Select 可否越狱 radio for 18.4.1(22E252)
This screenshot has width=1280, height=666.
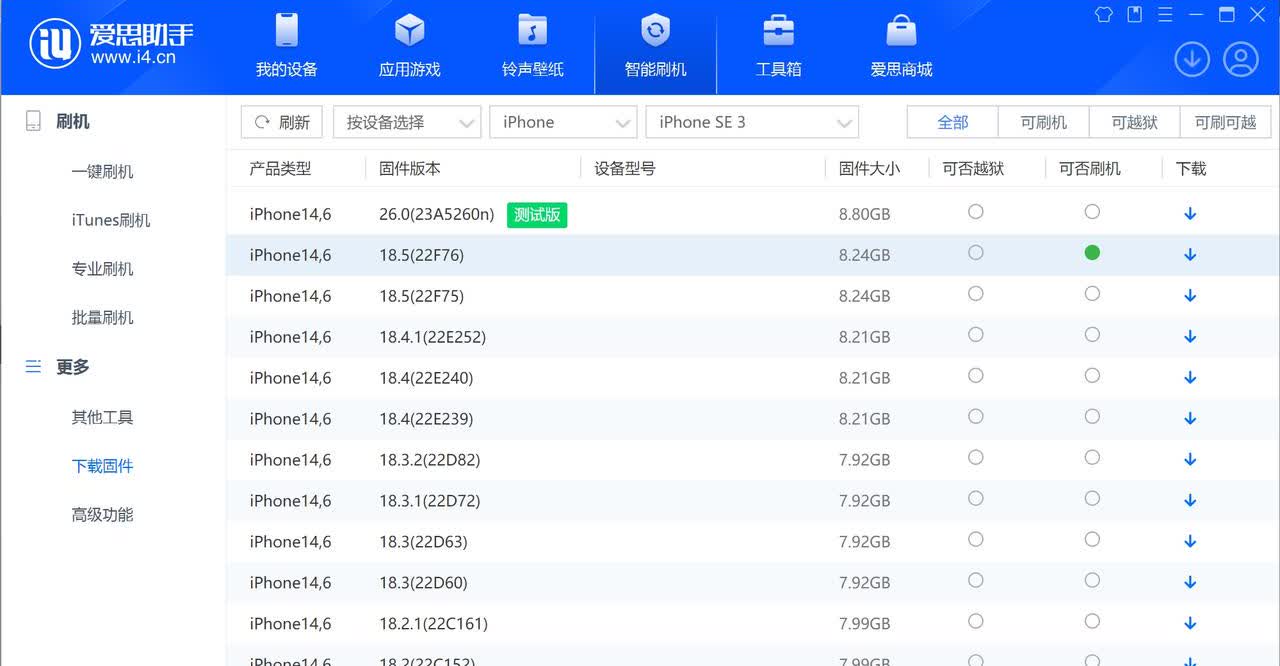[x=976, y=335]
